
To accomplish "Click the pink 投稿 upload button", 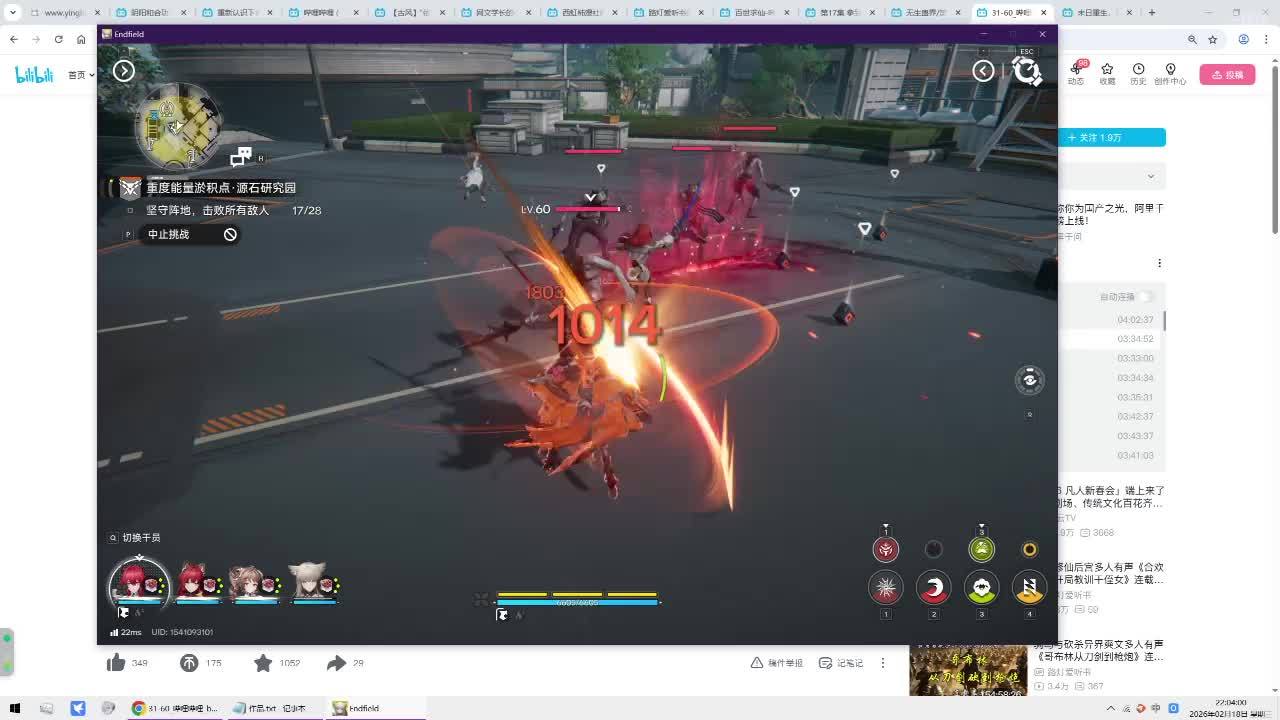I will tap(1227, 75).
